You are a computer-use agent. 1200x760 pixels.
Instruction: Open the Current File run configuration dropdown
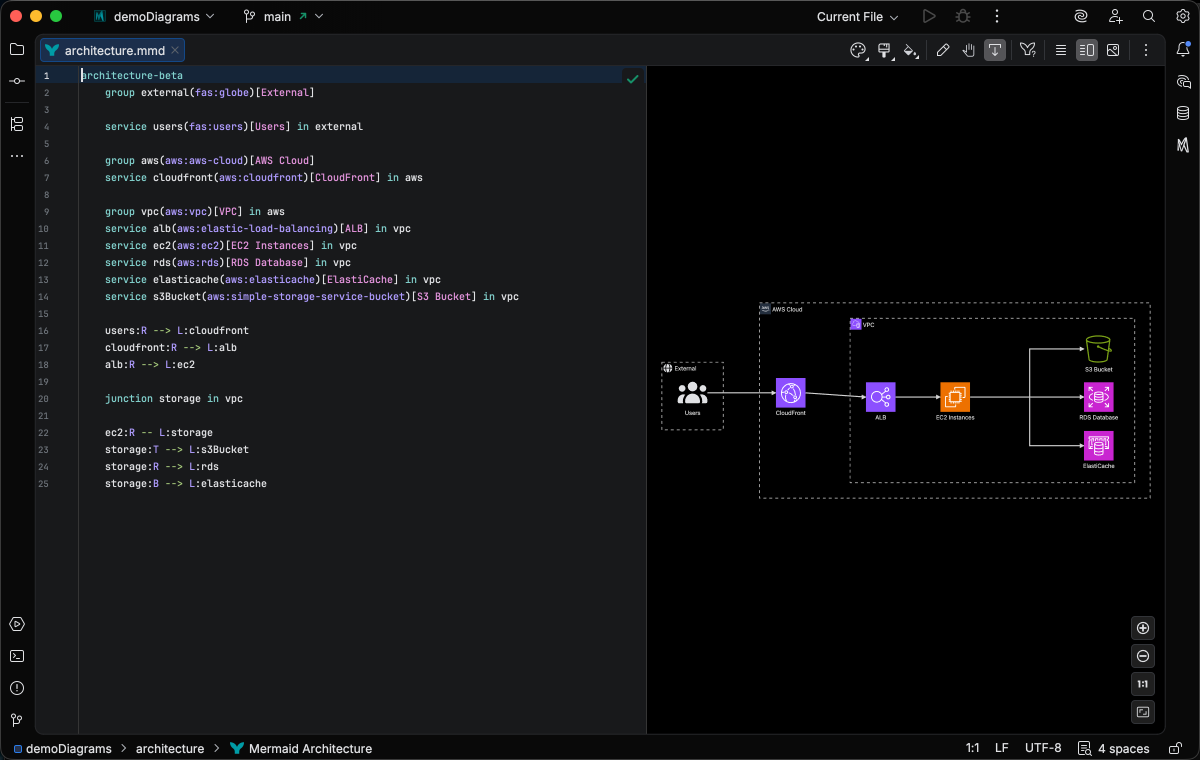coord(857,17)
